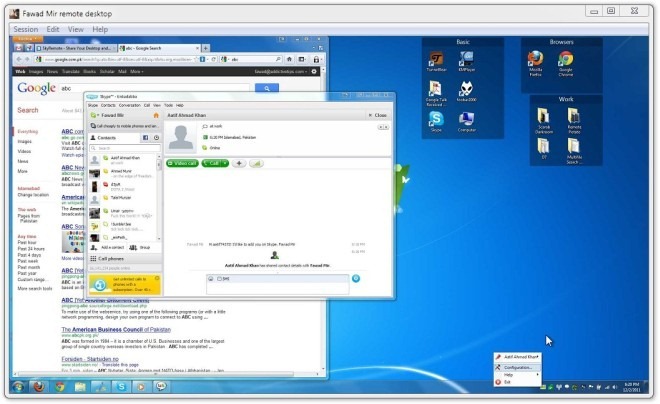This screenshot has width=660, height=404.
Task: Open the Help menu of remote desktop window
Action: (100, 29)
